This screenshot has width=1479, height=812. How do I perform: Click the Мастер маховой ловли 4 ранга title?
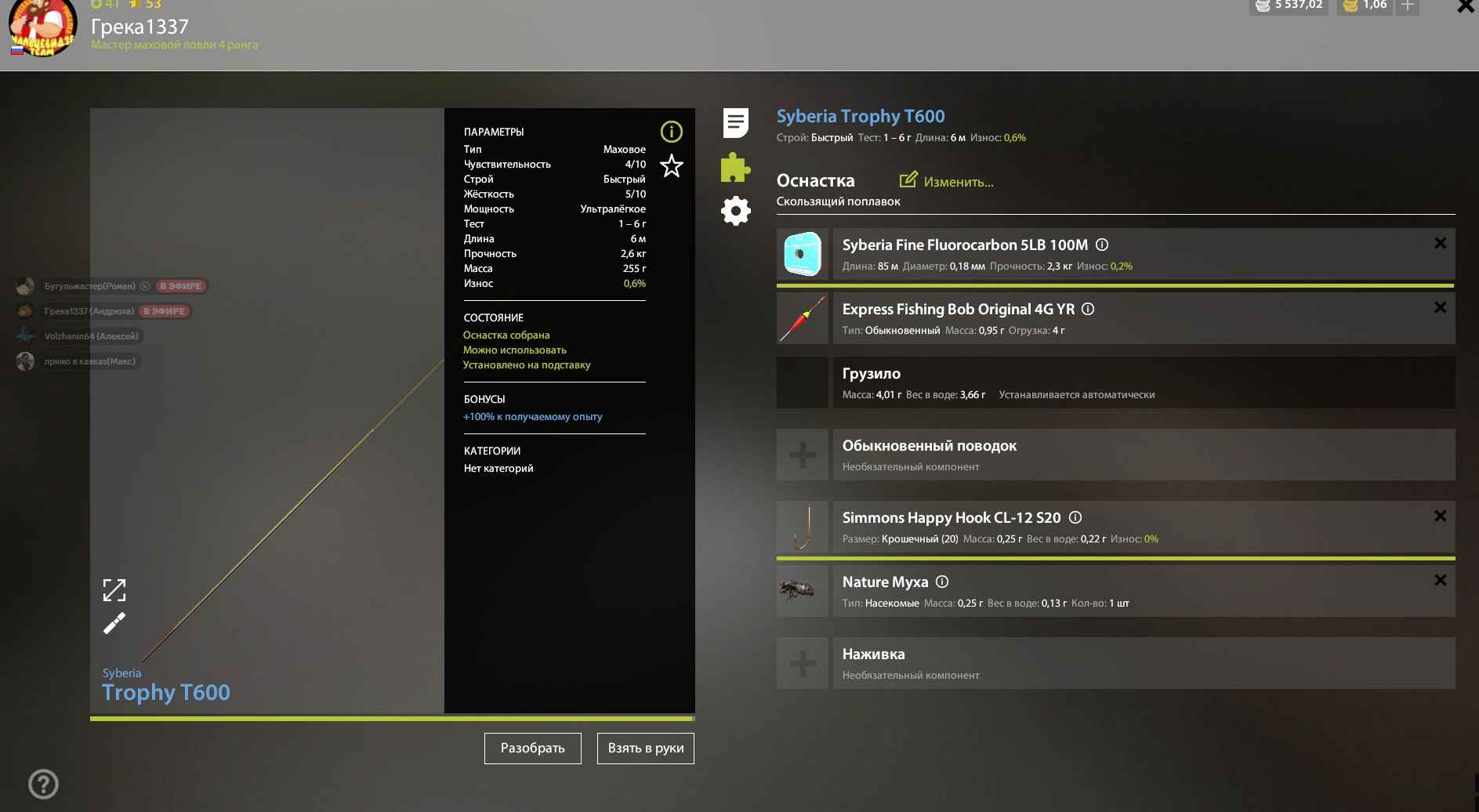(174, 45)
